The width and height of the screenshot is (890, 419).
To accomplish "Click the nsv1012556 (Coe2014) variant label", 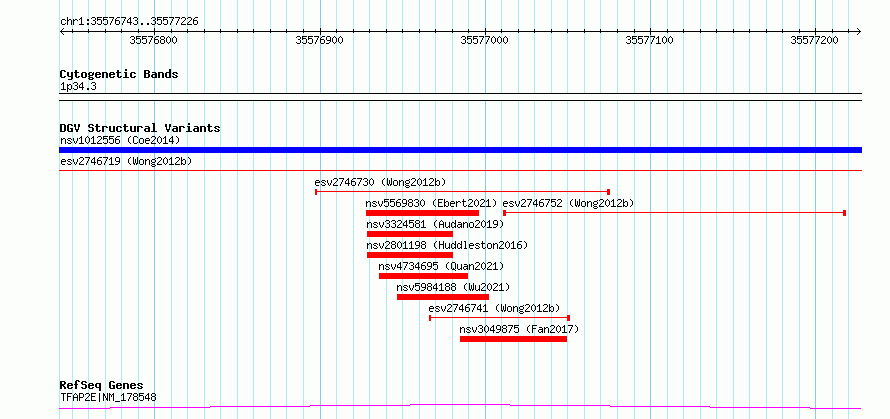I will tap(120, 140).
